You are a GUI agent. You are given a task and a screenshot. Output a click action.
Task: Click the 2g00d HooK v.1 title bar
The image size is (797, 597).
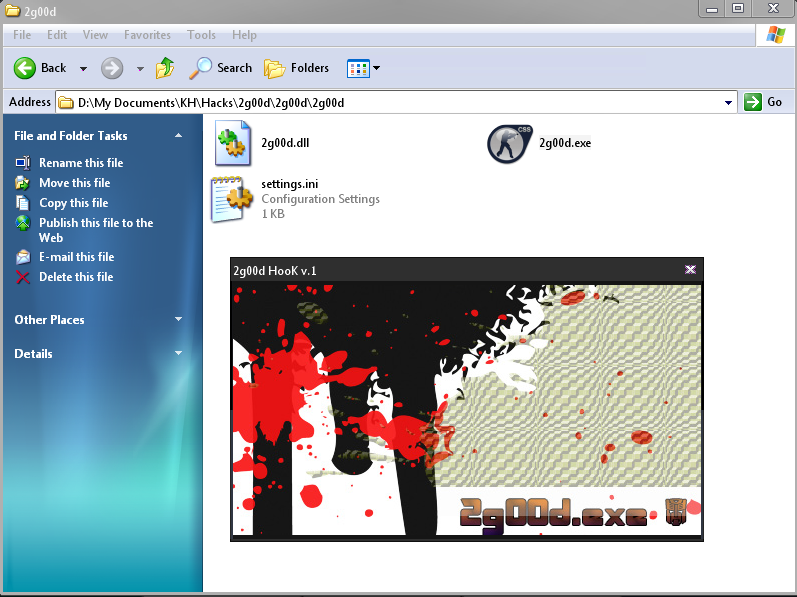(467, 270)
